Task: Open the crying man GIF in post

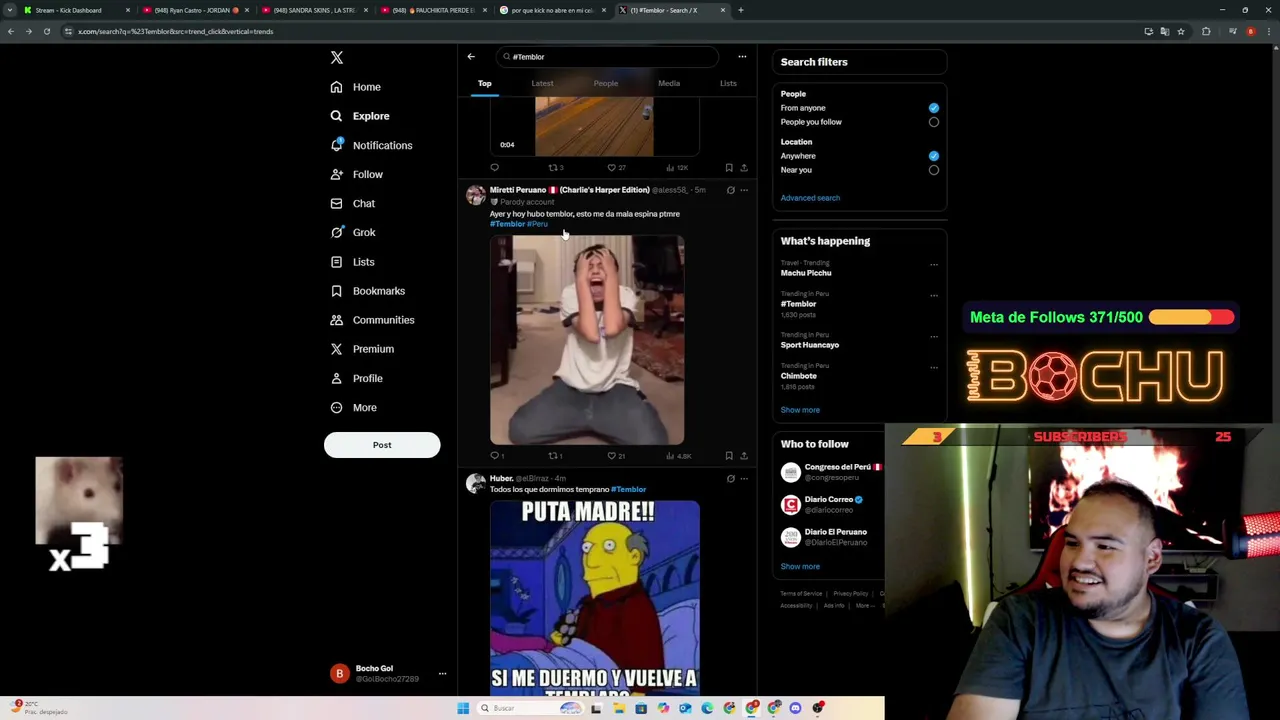Action: click(587, 340)
